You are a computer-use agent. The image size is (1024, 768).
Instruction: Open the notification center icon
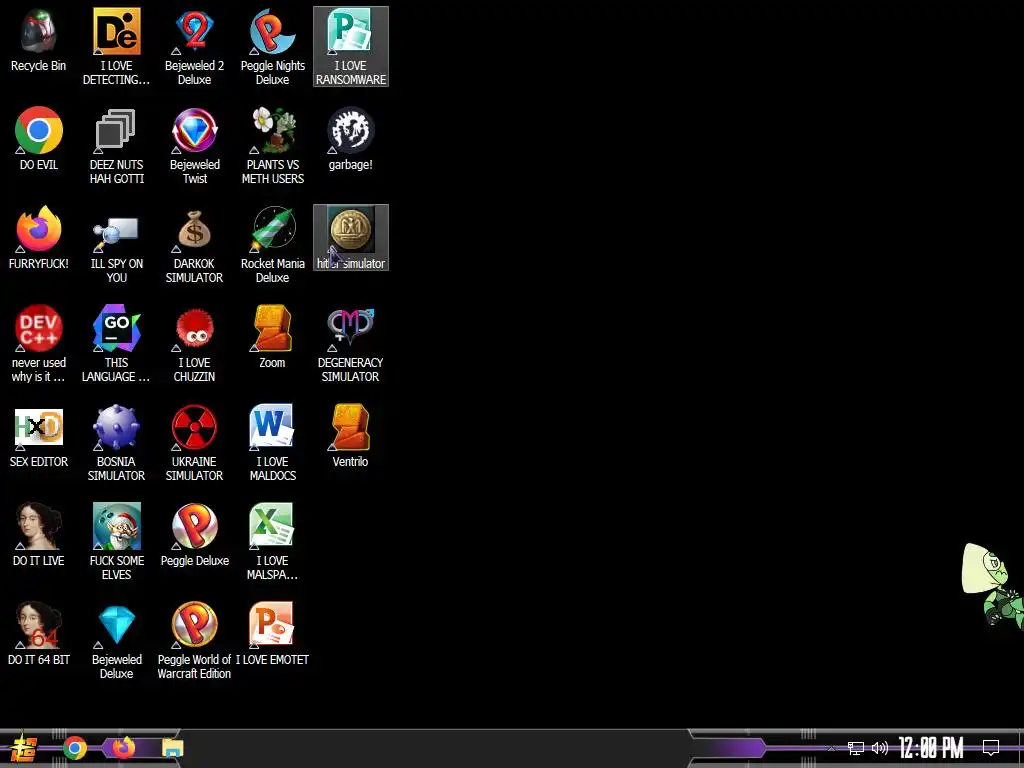[991, 748]
